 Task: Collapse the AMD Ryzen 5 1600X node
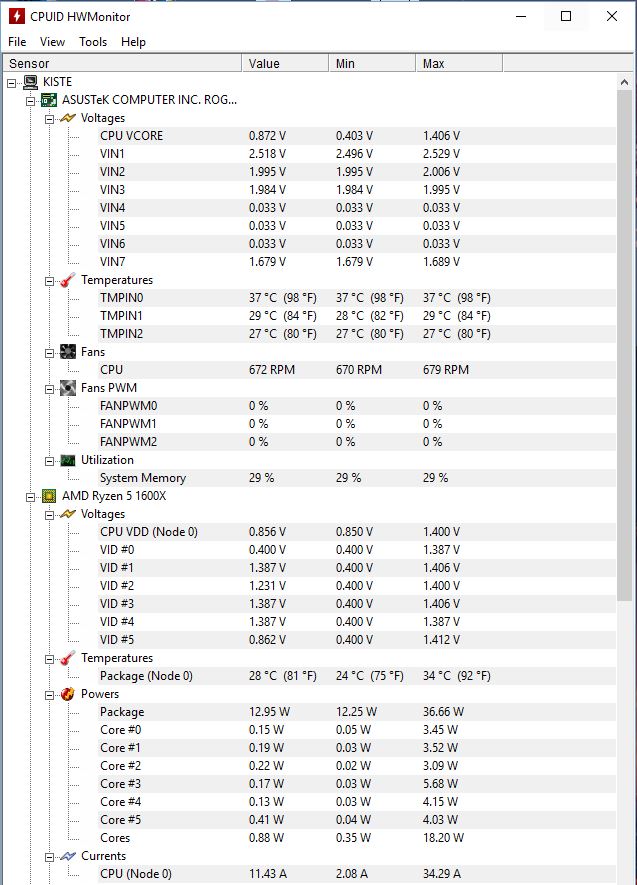click(x=30, y=498)
